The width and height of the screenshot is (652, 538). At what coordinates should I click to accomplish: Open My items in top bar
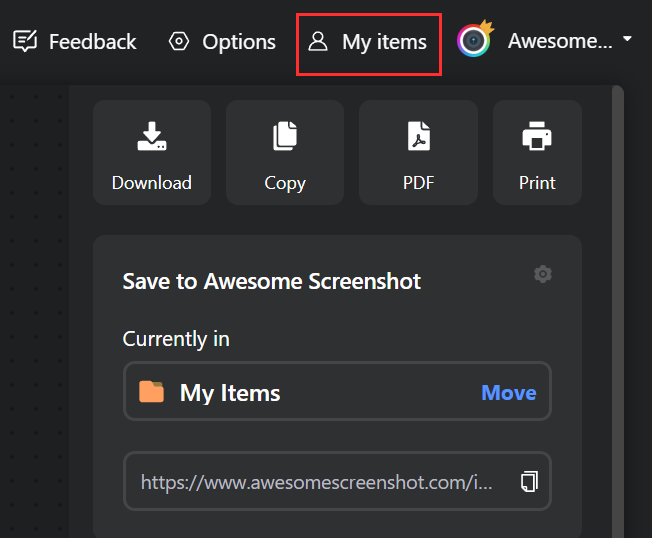click(368, 43)
